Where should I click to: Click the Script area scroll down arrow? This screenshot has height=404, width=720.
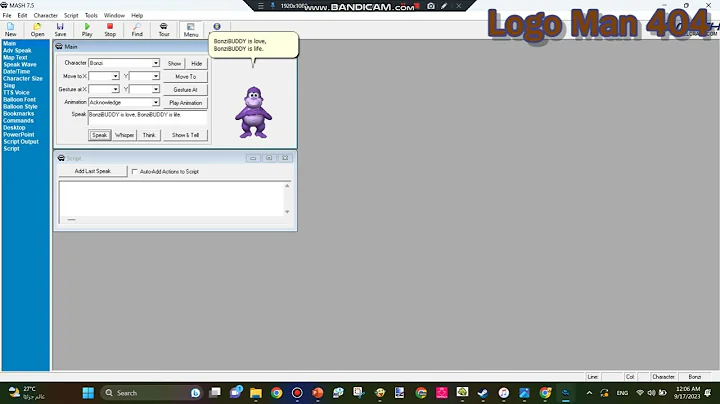click(x=287, y=212)
